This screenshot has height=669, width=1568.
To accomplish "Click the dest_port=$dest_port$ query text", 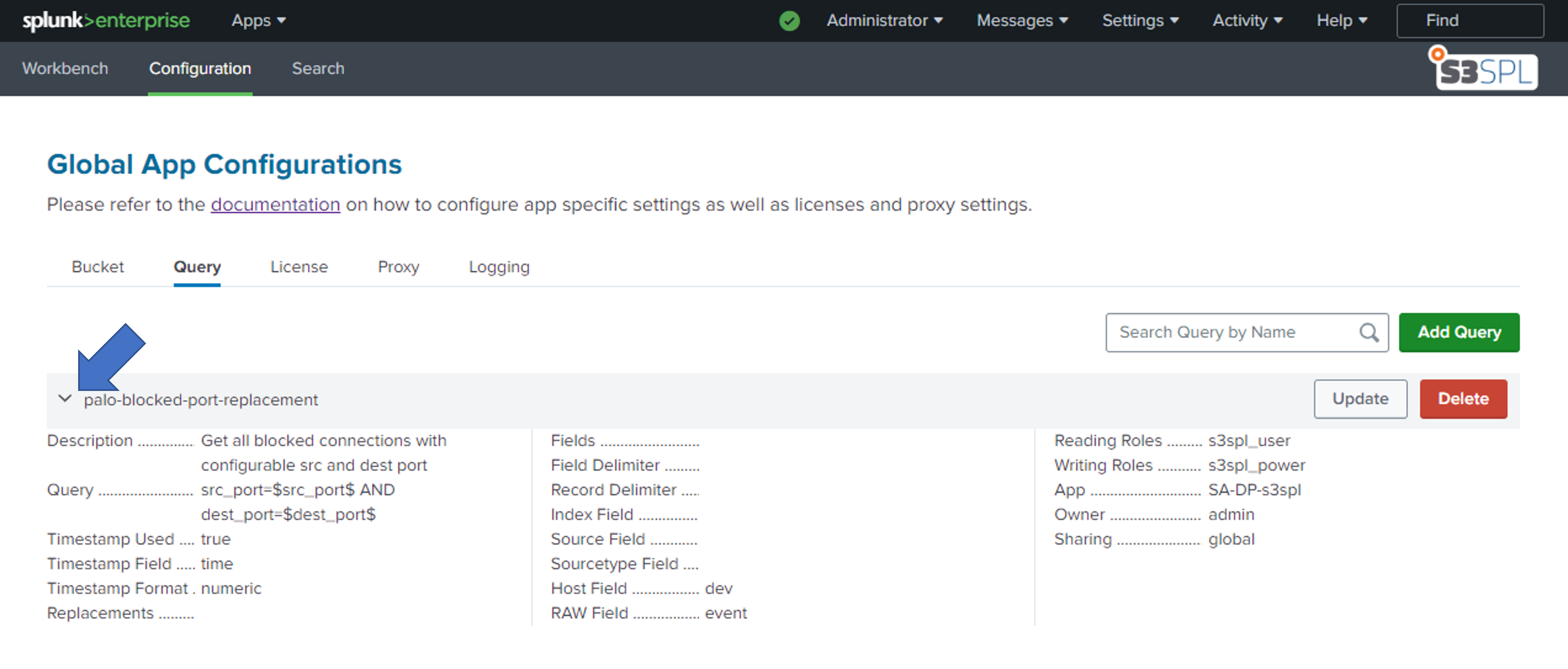I will (x=288, y=515).
